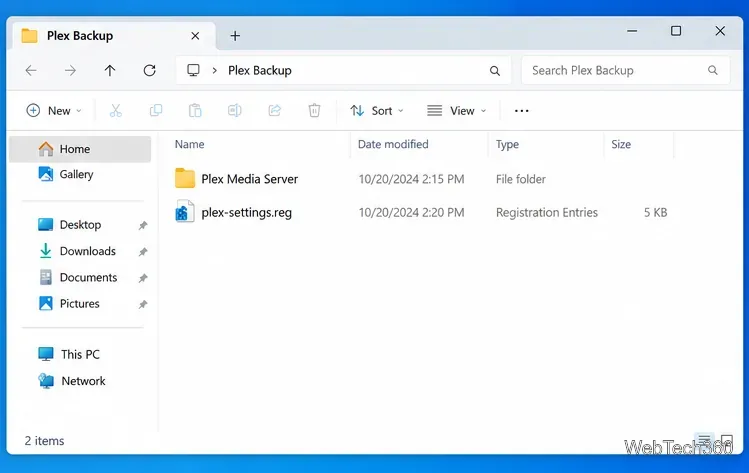This screenshot has width=749, height=473.
Task: Unpin Documents using its pin icon
Action: pyautogui.click(x=143, y=278)
